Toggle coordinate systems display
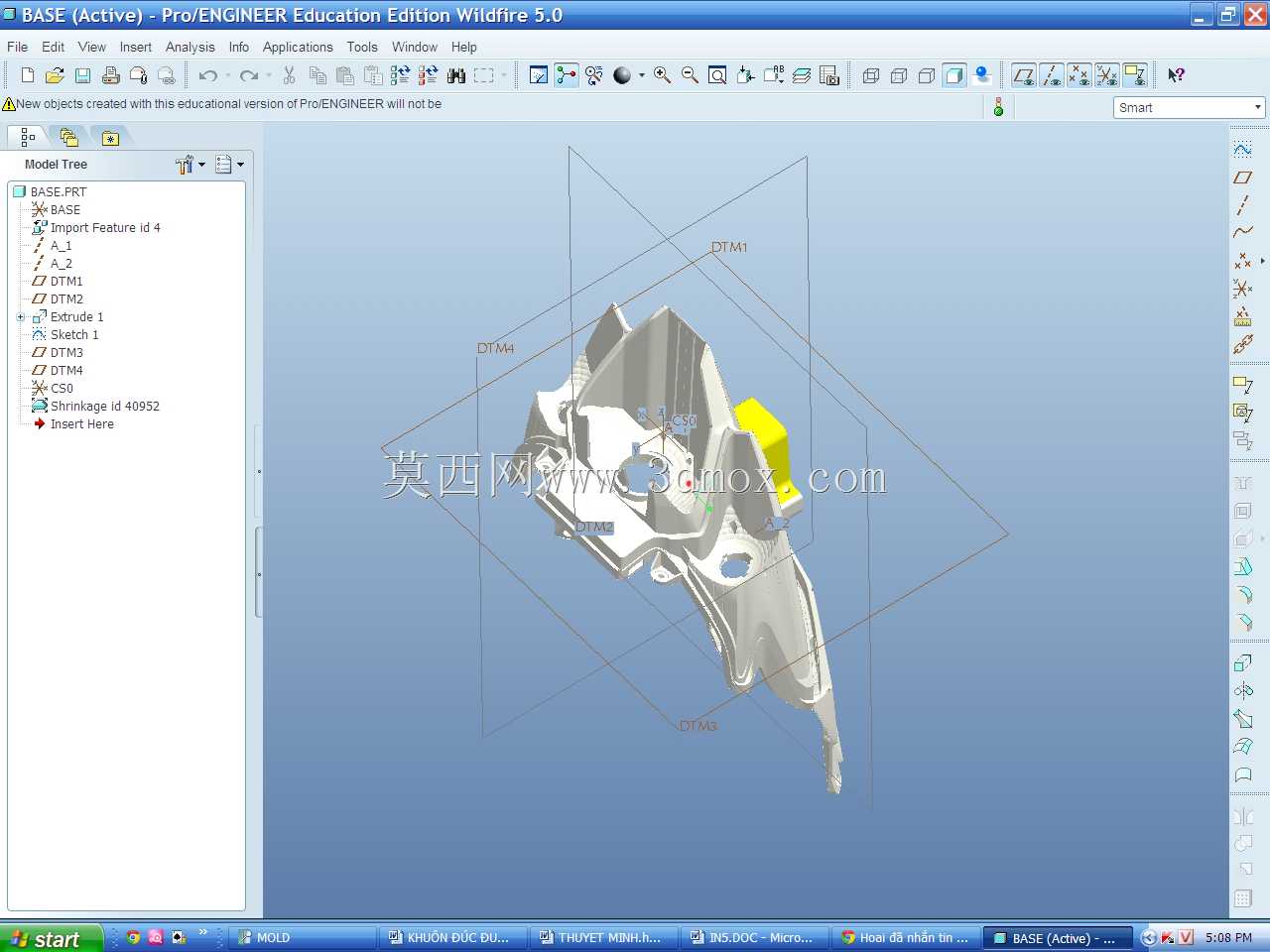Image resolution: width=1270 pixels, height=952 pixels. 1107,75
